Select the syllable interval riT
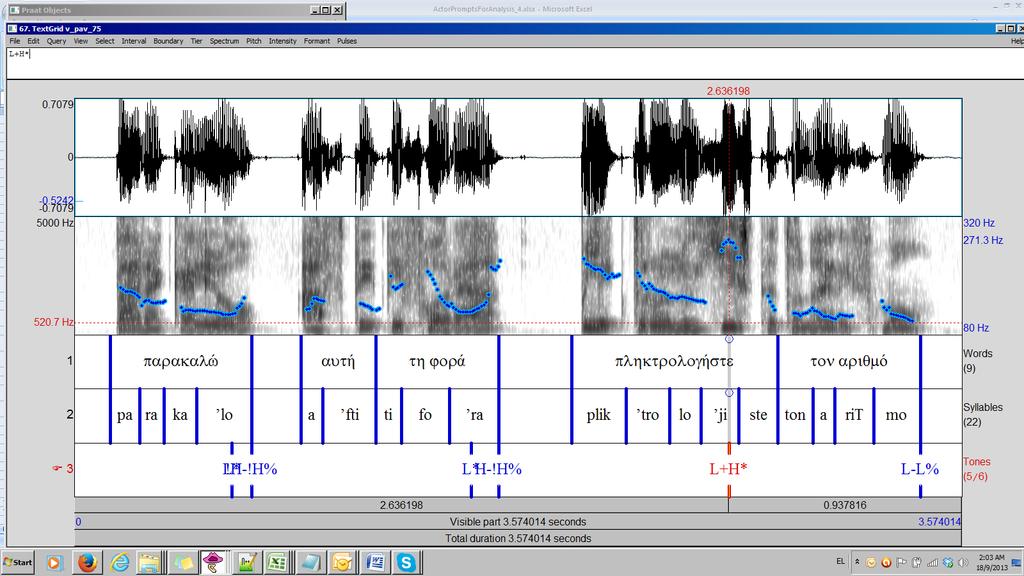1024x576 pixels. click(x=854, y=415)
